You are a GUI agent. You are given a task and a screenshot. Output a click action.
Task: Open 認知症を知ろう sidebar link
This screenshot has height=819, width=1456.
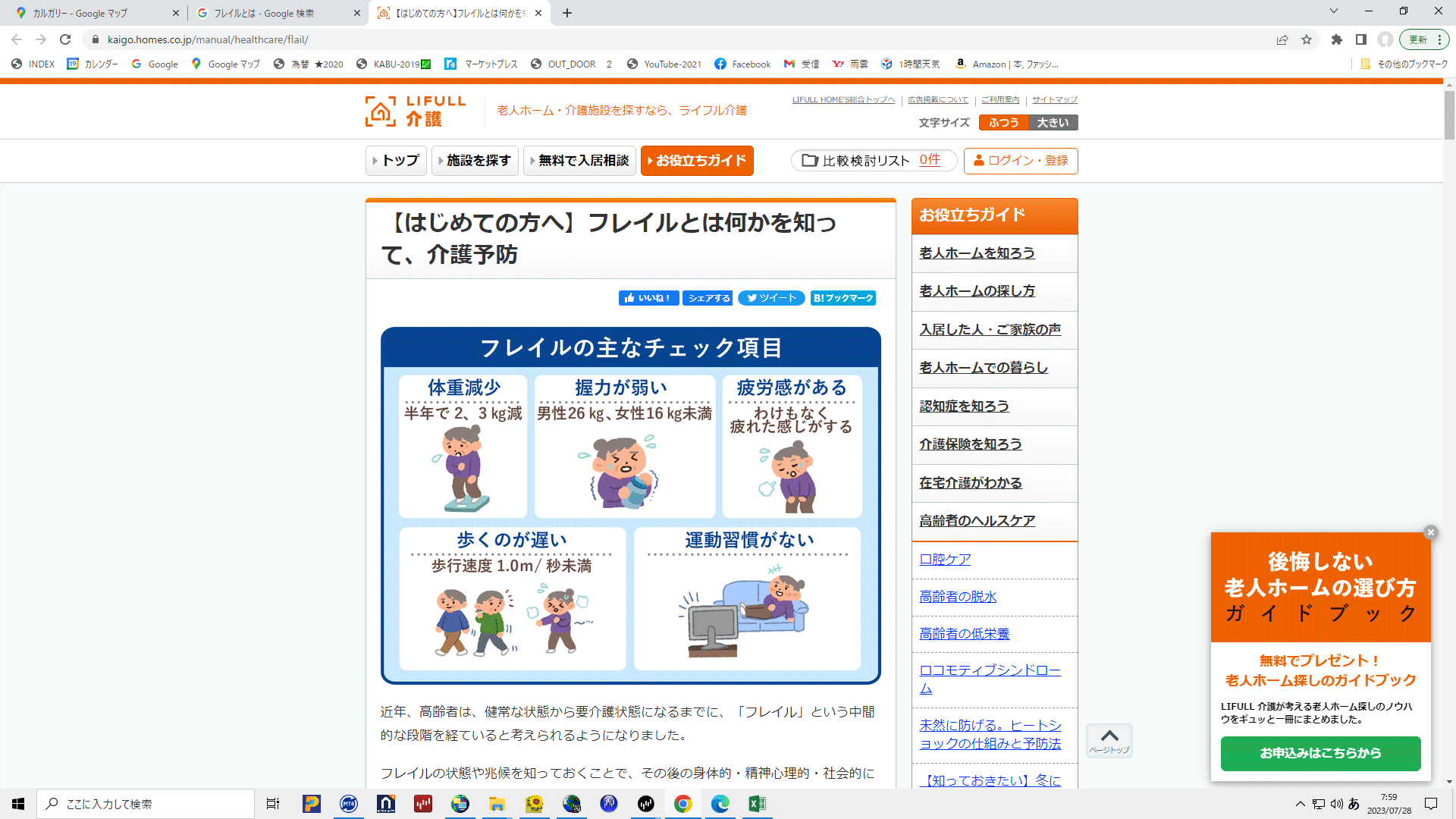coord(964,406)
